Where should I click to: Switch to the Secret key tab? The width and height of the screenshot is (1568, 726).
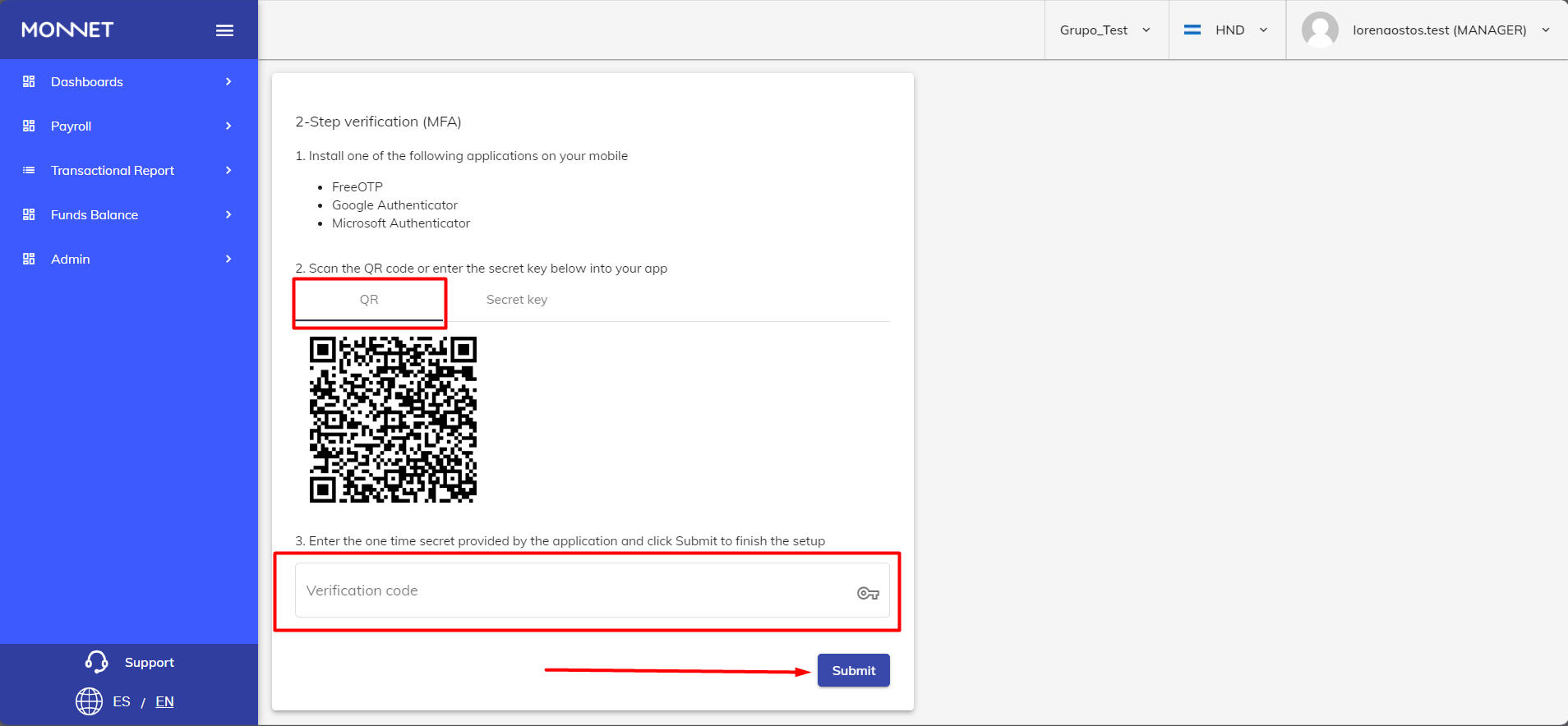tap(517, 300)
